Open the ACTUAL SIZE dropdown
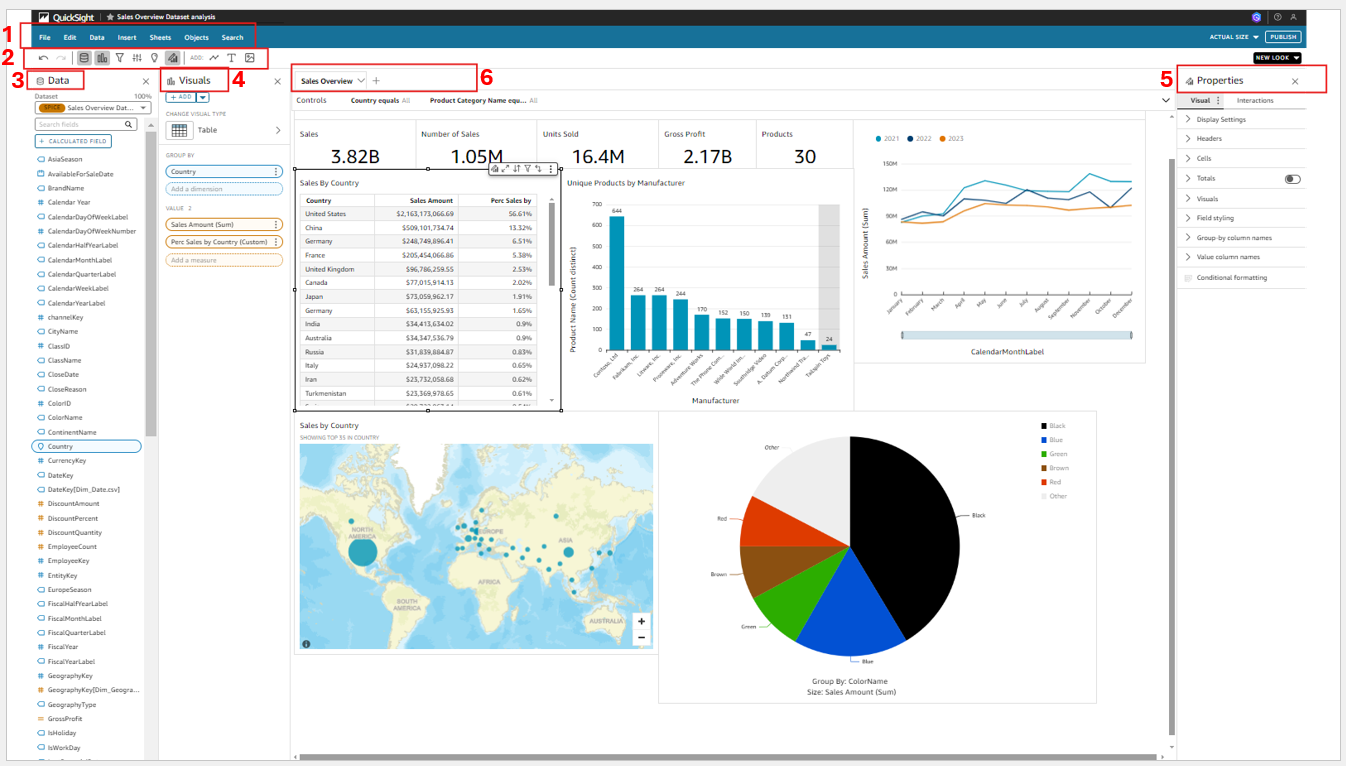The image size is (1346, 766). (x=1234, y=37)
